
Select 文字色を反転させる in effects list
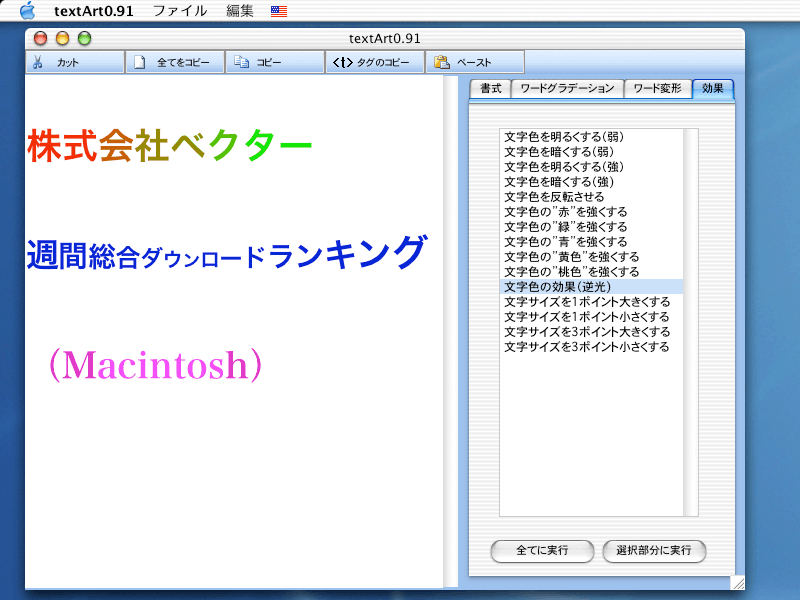[554, 197]
